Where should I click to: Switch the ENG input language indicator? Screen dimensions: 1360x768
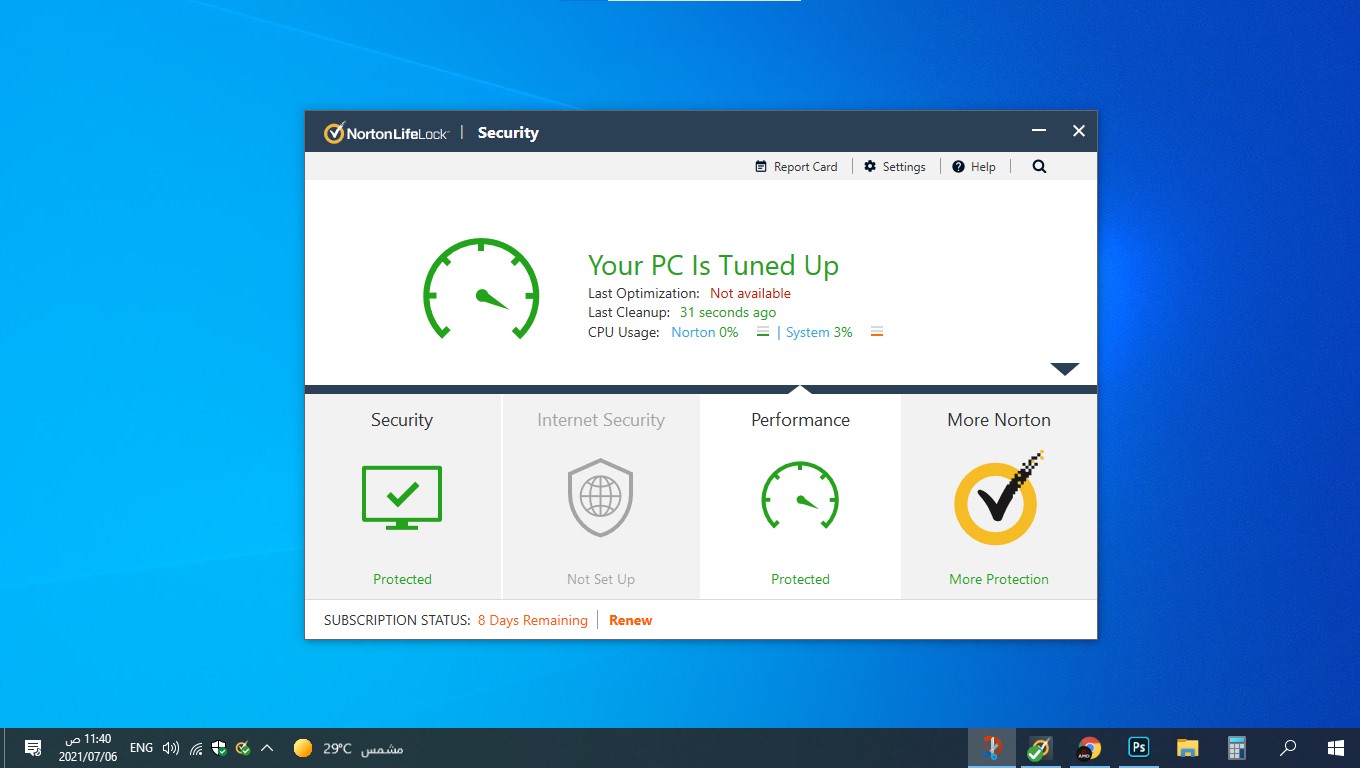142,748
